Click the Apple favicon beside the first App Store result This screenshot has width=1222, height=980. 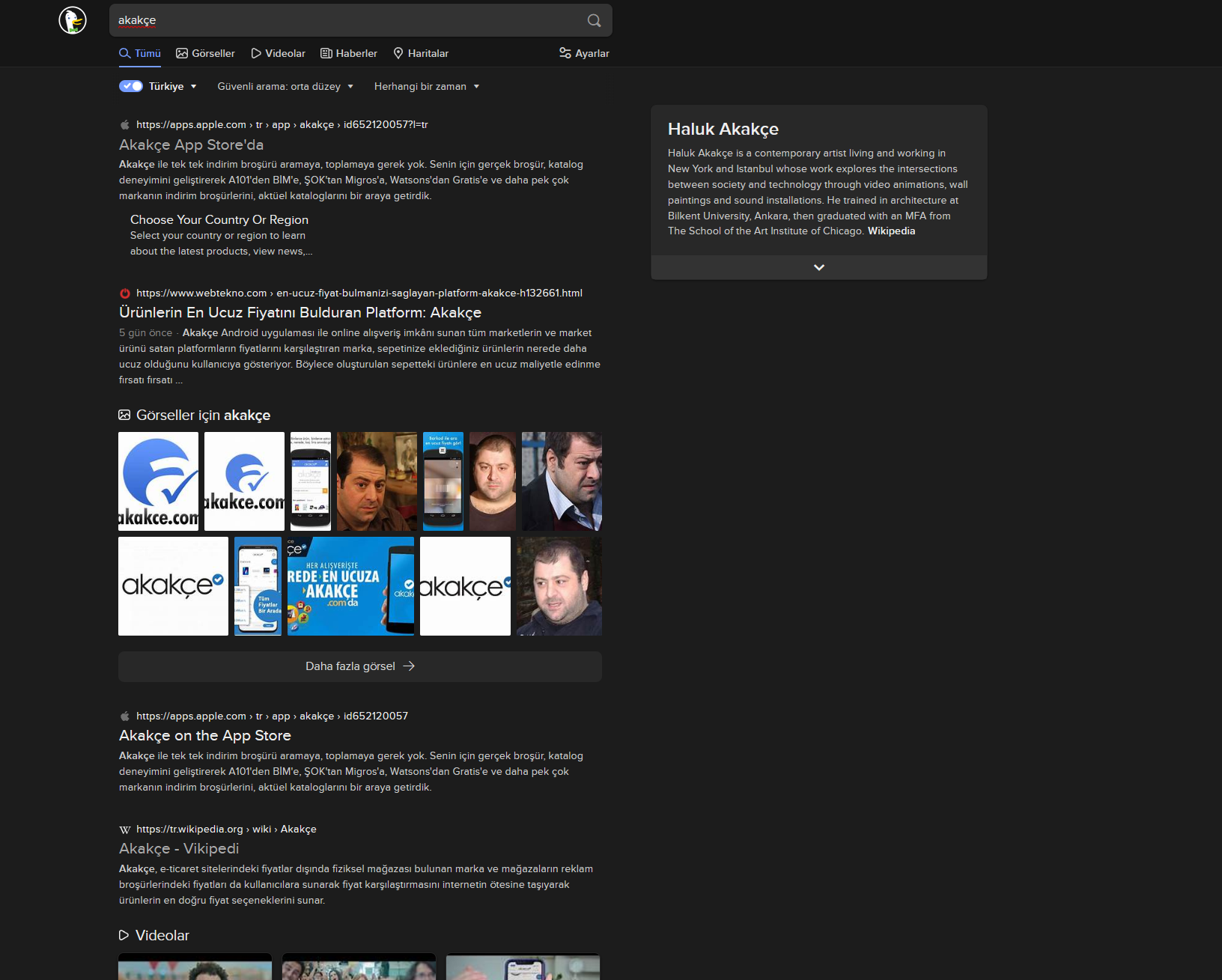pos(125,125)
